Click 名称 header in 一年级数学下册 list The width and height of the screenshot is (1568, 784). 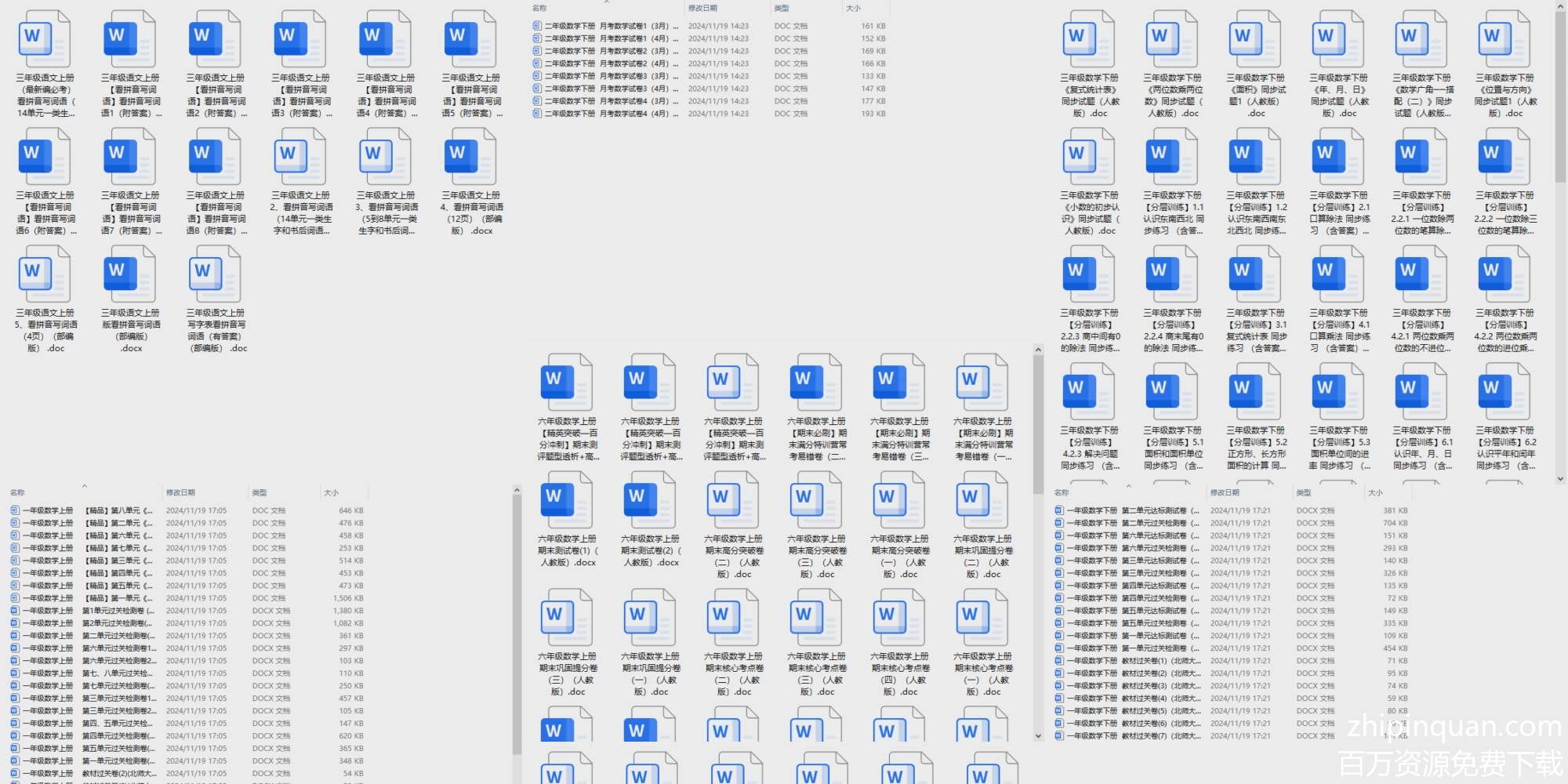(1062, 492)
